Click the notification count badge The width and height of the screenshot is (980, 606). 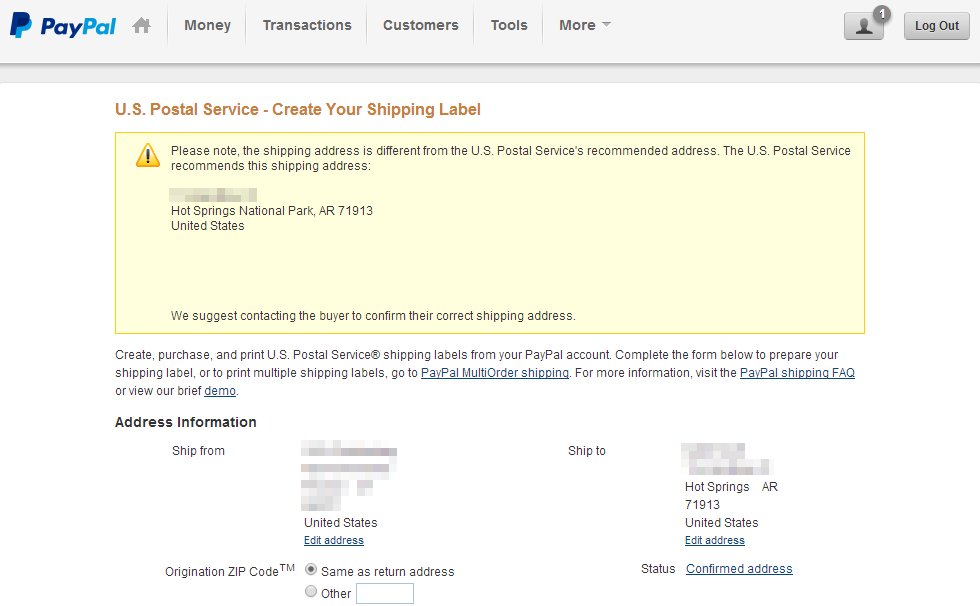[x=882, y=14]
